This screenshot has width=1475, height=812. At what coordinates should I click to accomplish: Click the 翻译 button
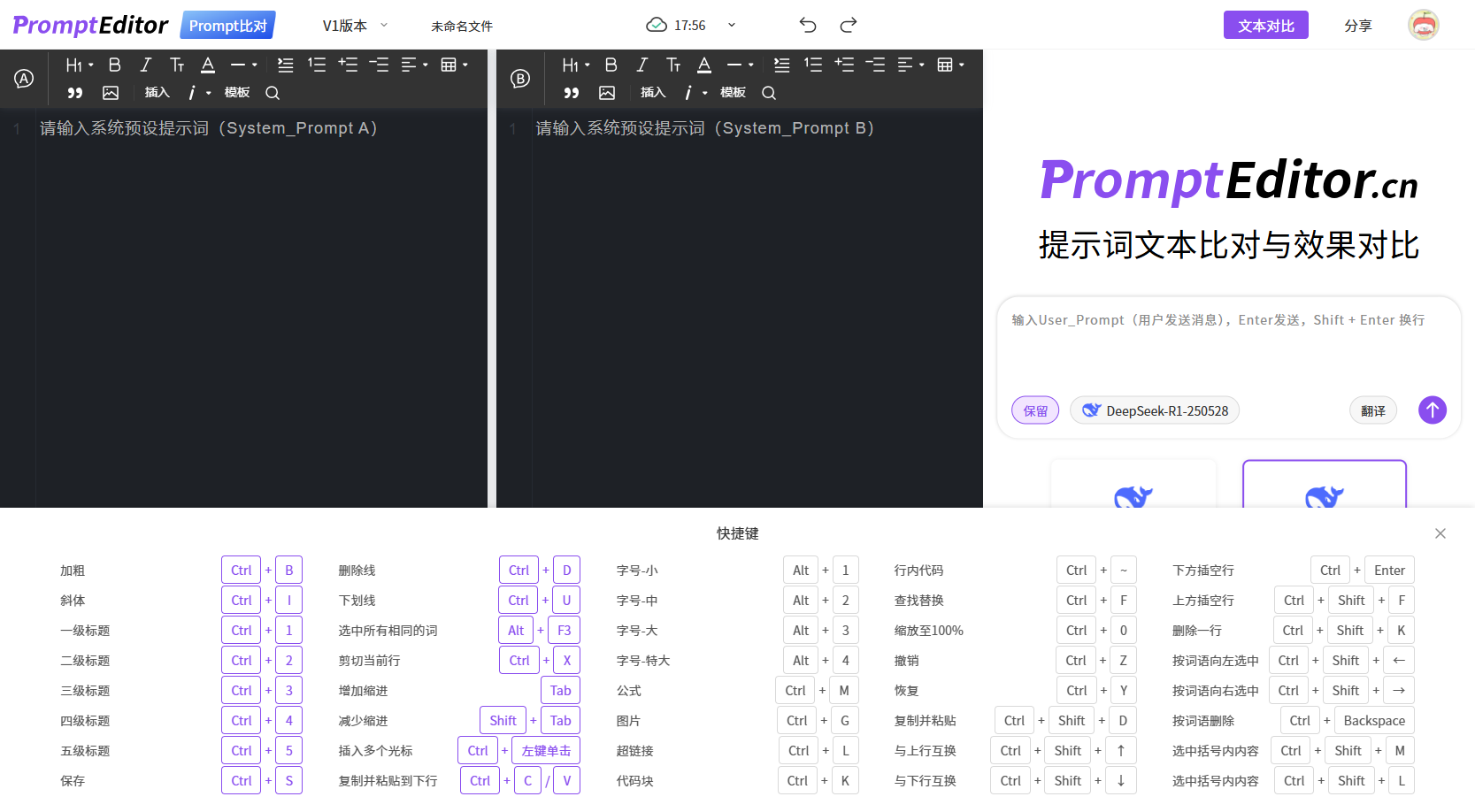click(x=1372, y=410)
